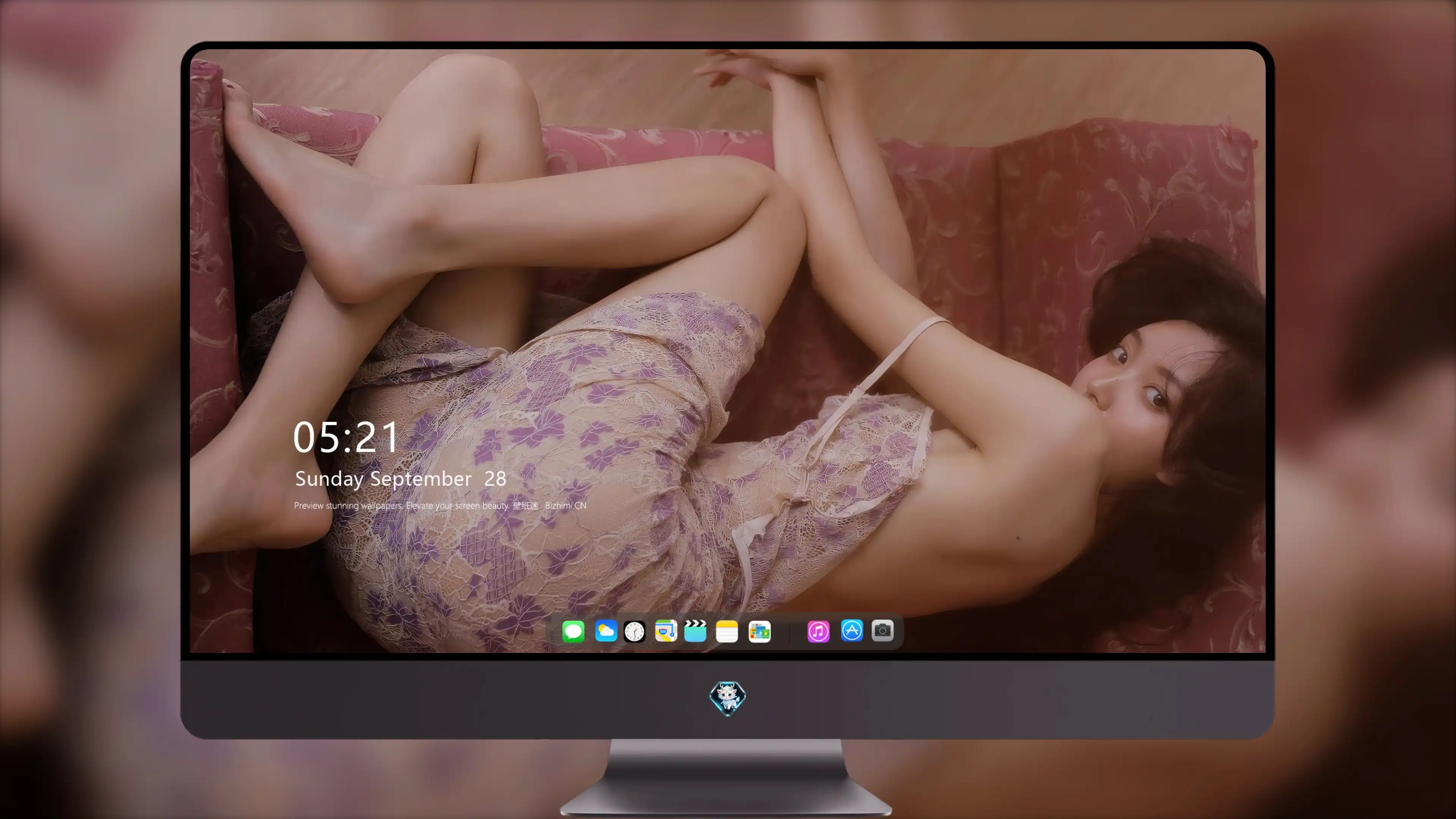Open the Notes app in the dock

727,631
